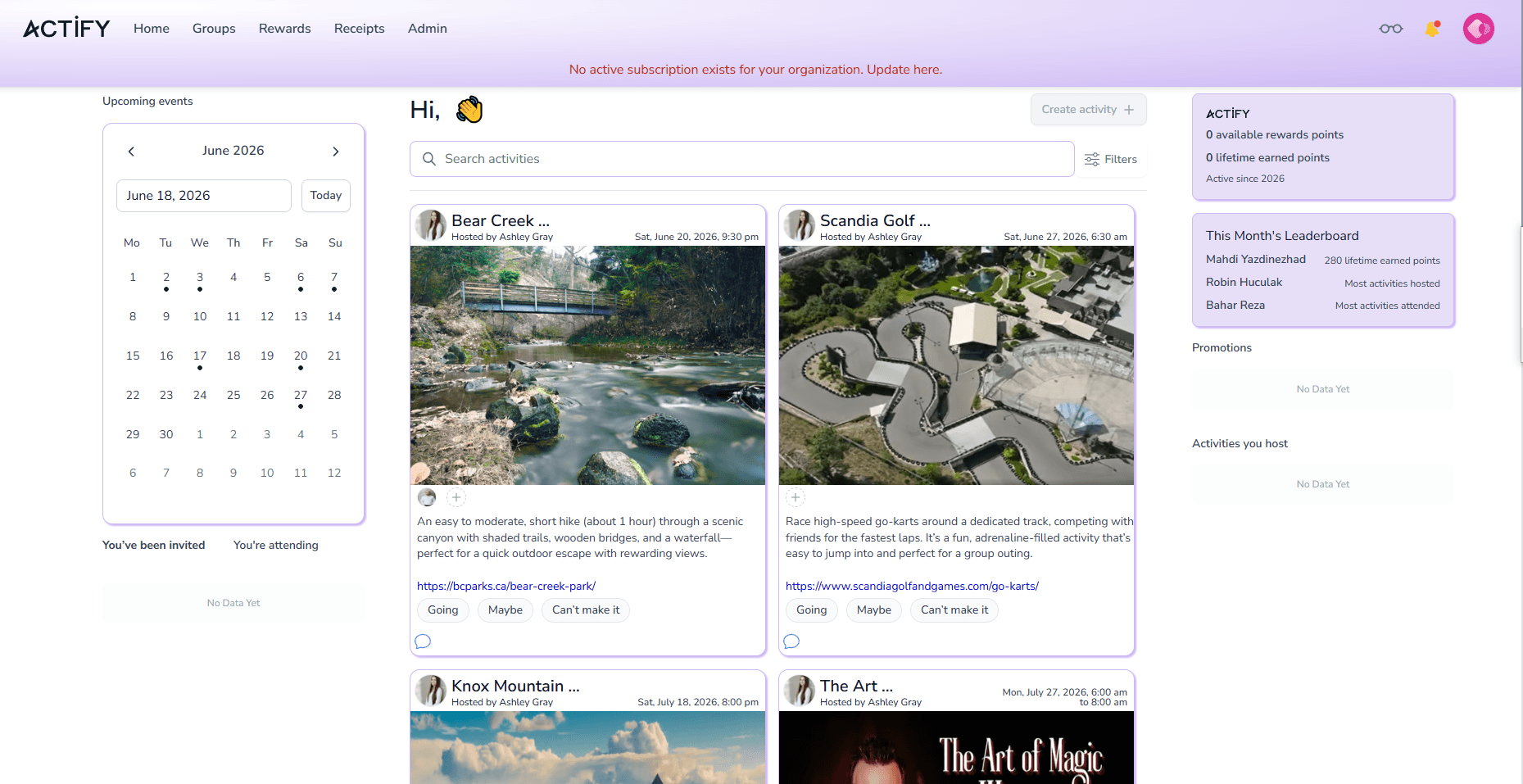
Task: Open Admin in navigation bar
Action: [x=428, y=29]
